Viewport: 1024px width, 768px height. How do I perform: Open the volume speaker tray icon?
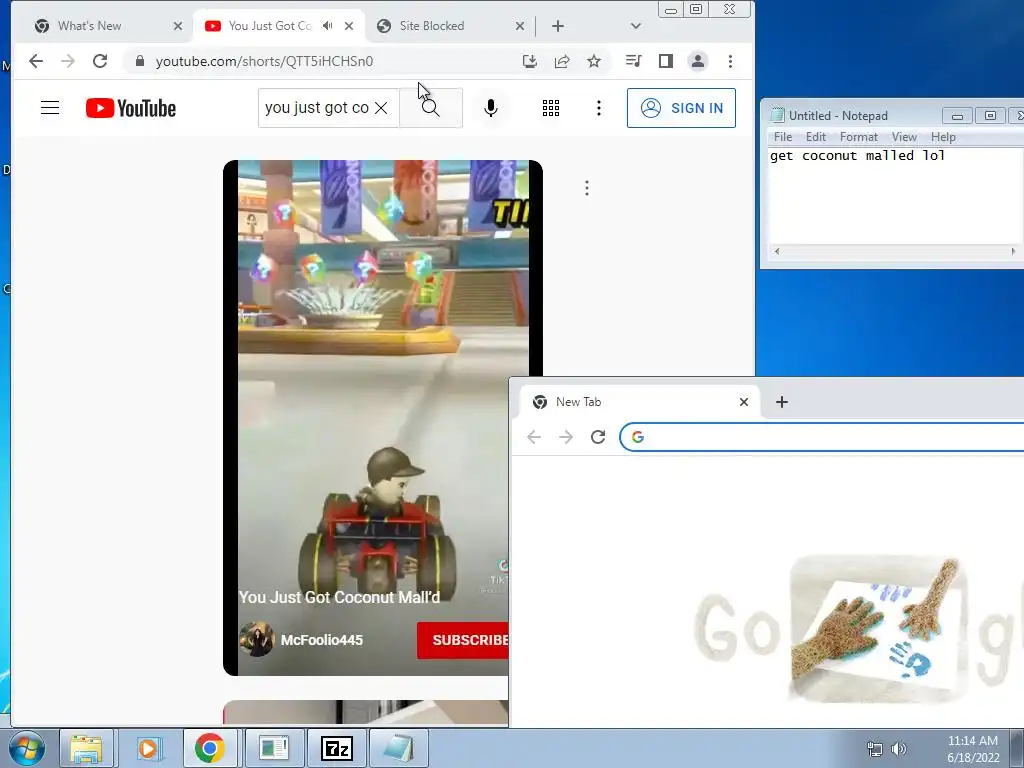pyautogui.click(x=899, y=748)
